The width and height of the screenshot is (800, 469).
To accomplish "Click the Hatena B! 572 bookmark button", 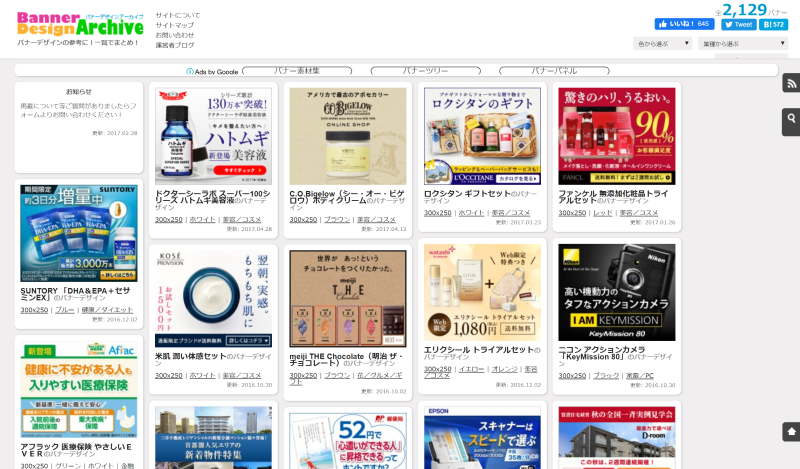I will [x=773, y=24].
